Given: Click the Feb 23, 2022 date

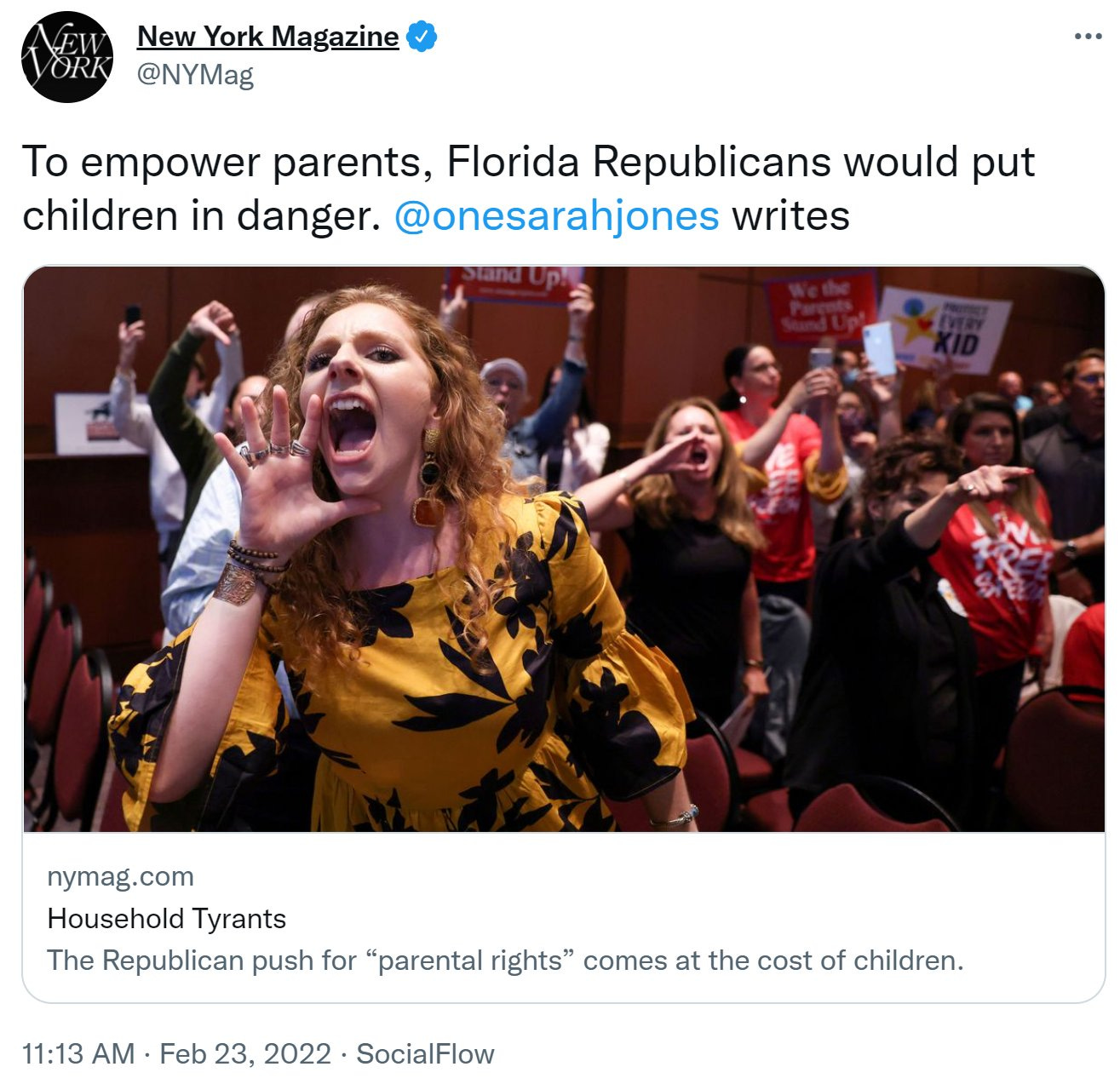Looking at the screenshot, I should pos(245,1054).
